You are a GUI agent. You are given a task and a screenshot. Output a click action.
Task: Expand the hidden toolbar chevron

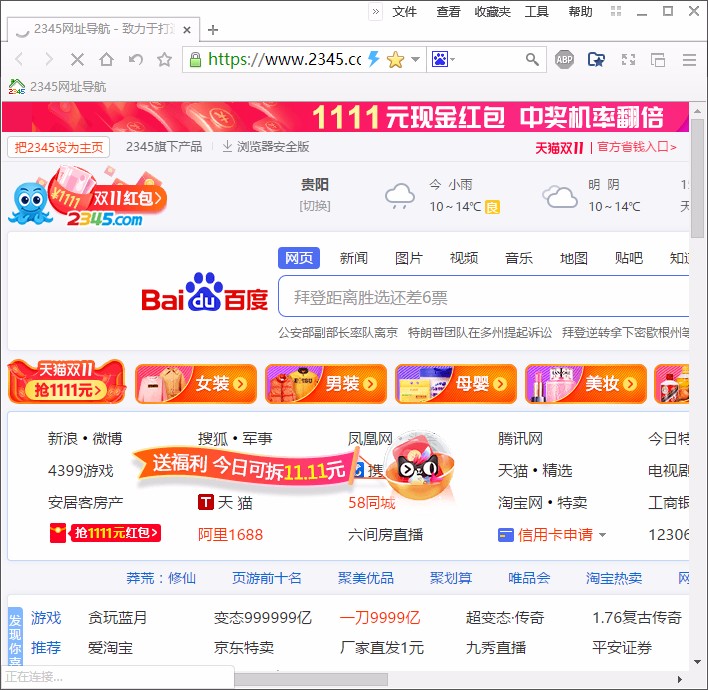tap(376, 11)
